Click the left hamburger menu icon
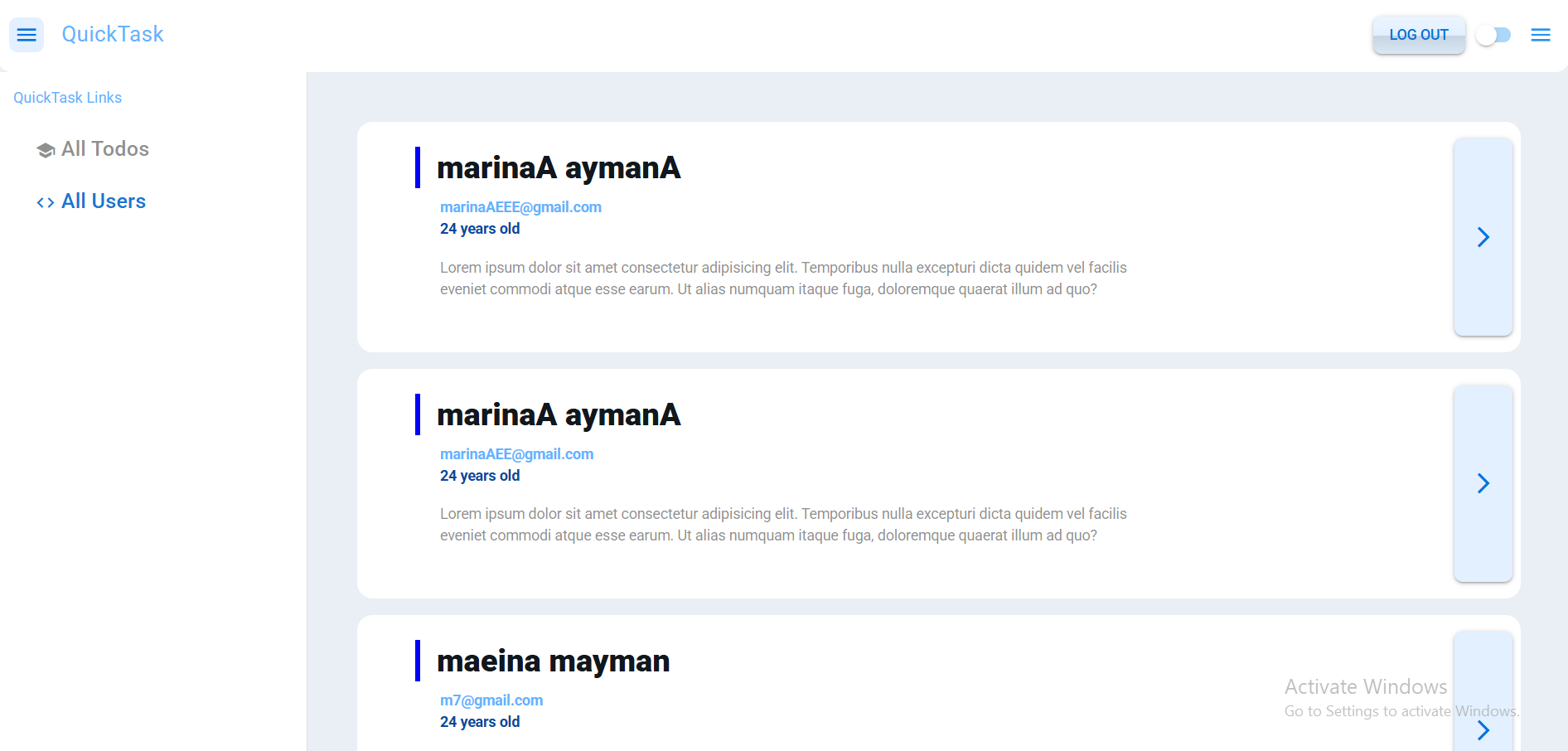Viewport: 1568px width, 751px height. pos(27,35)
